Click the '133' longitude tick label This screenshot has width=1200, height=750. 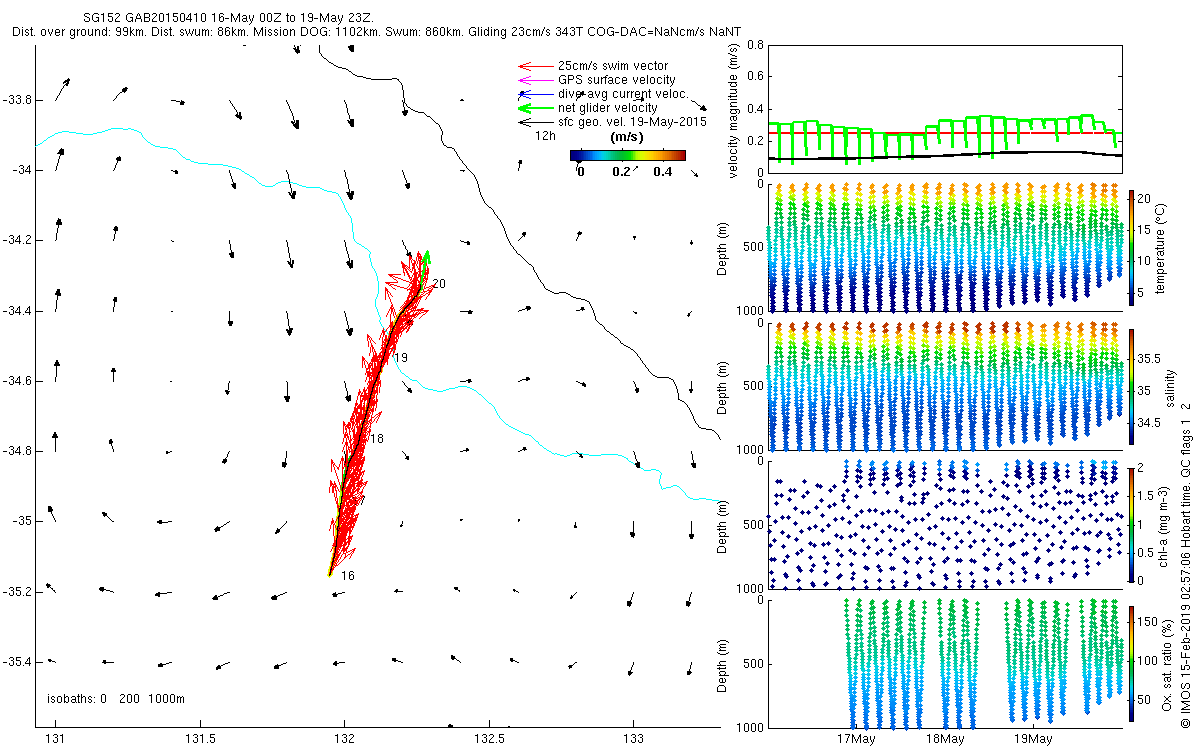click(x=634, y=739)
